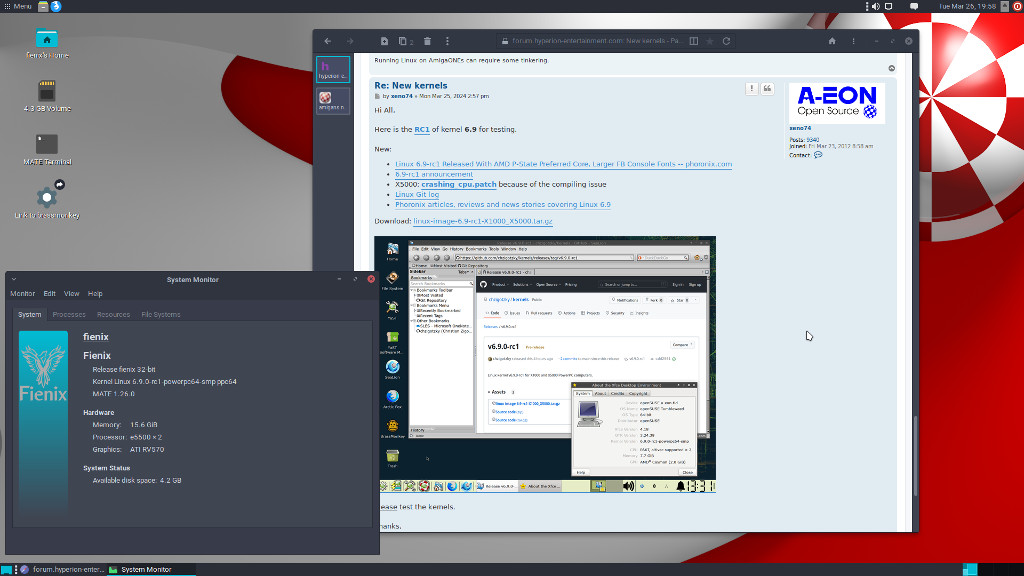Open Edit menu in System Monitor

coord(50,294)
